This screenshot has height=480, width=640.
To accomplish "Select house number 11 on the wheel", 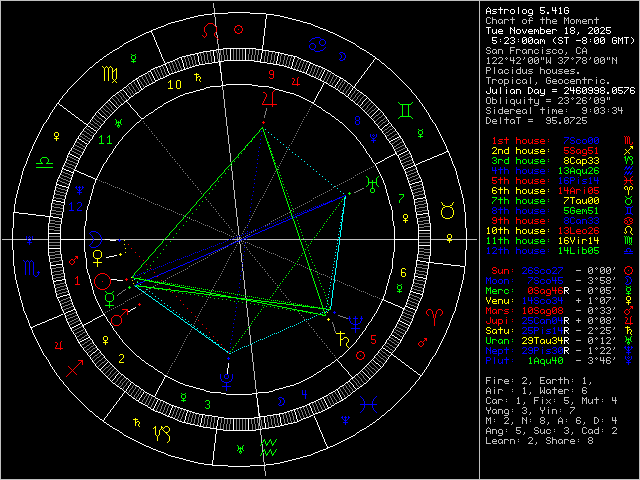I will pos(105,140).
